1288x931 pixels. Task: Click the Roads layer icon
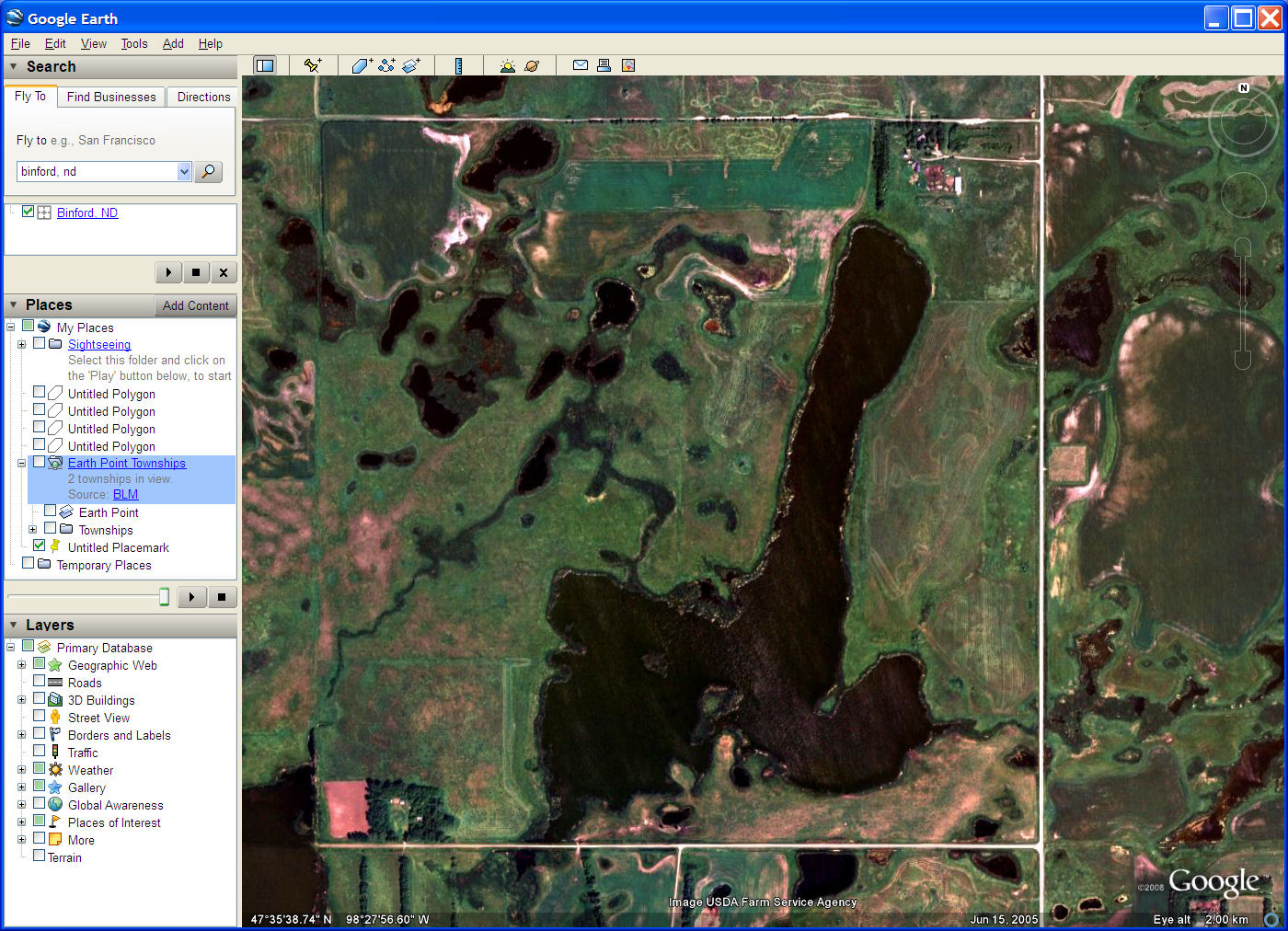coord(55,683)
